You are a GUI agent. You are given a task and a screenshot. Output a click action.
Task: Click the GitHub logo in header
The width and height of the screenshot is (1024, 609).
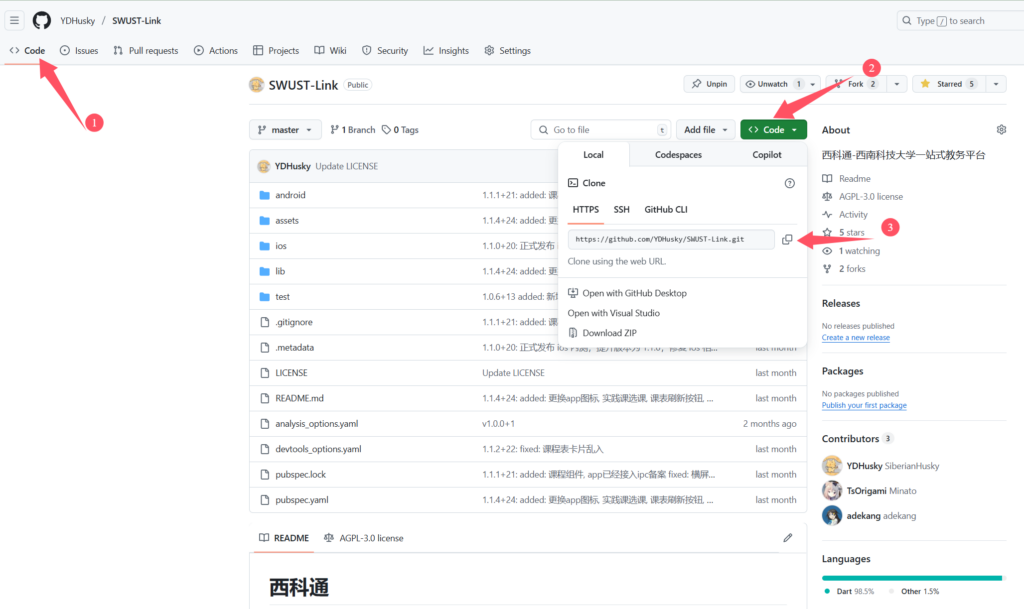[41, 20]
